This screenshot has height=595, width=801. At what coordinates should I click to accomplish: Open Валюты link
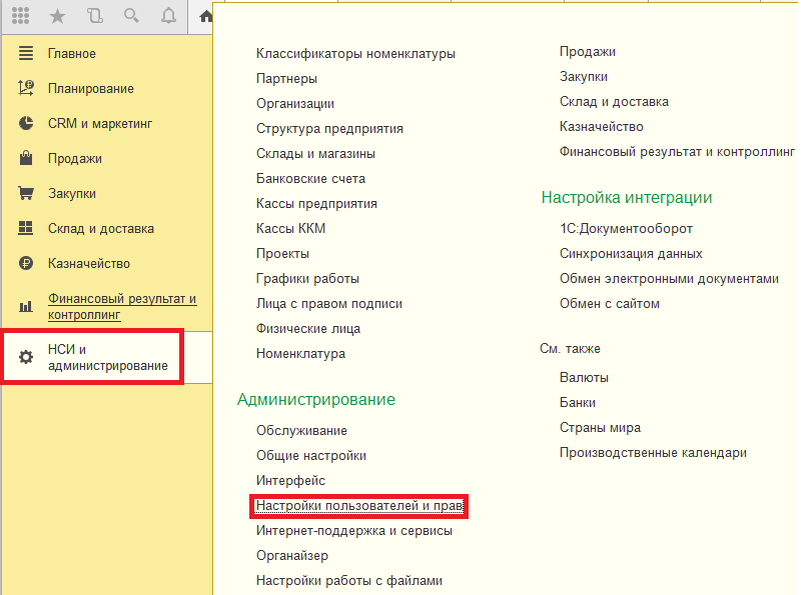(x=584, y=378)
